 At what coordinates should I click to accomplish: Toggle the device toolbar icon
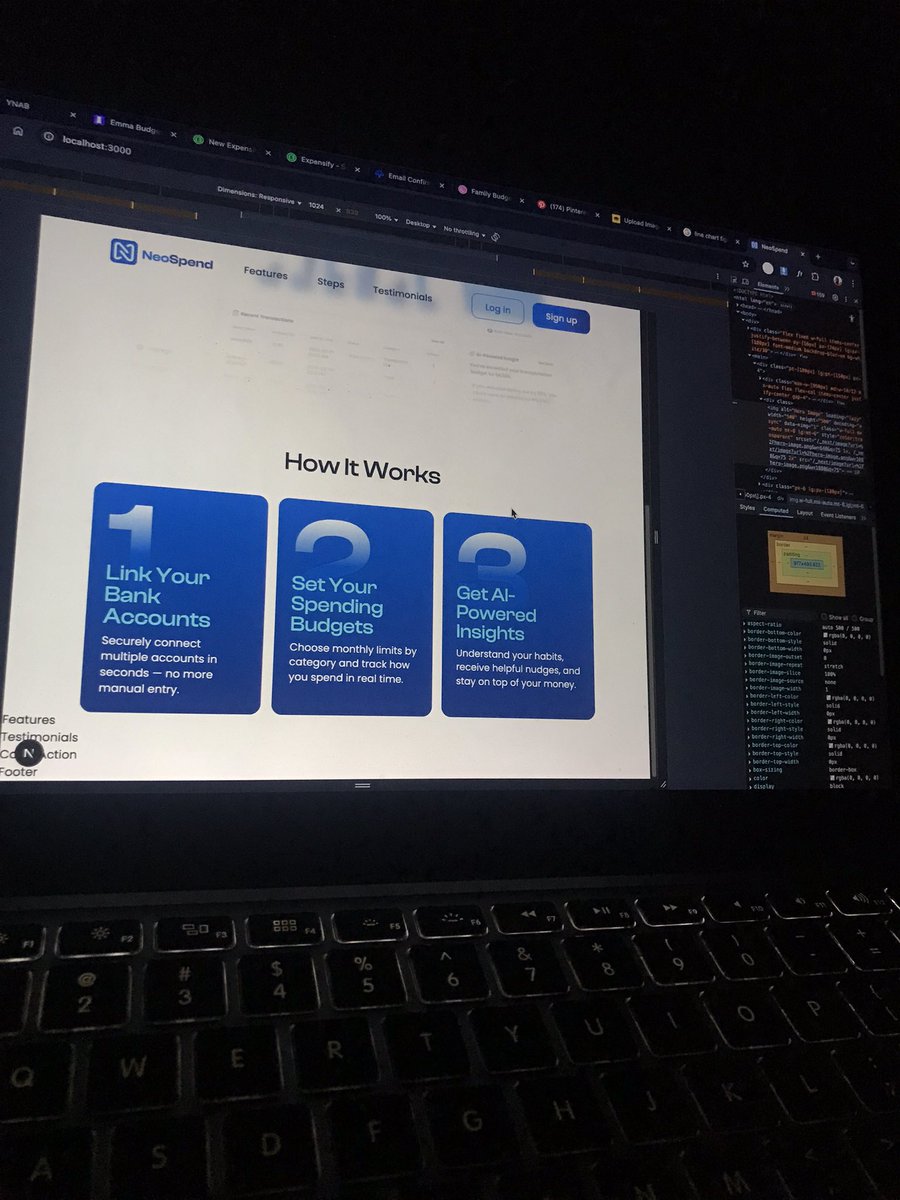pyautogui.click(x=746, y=281)
